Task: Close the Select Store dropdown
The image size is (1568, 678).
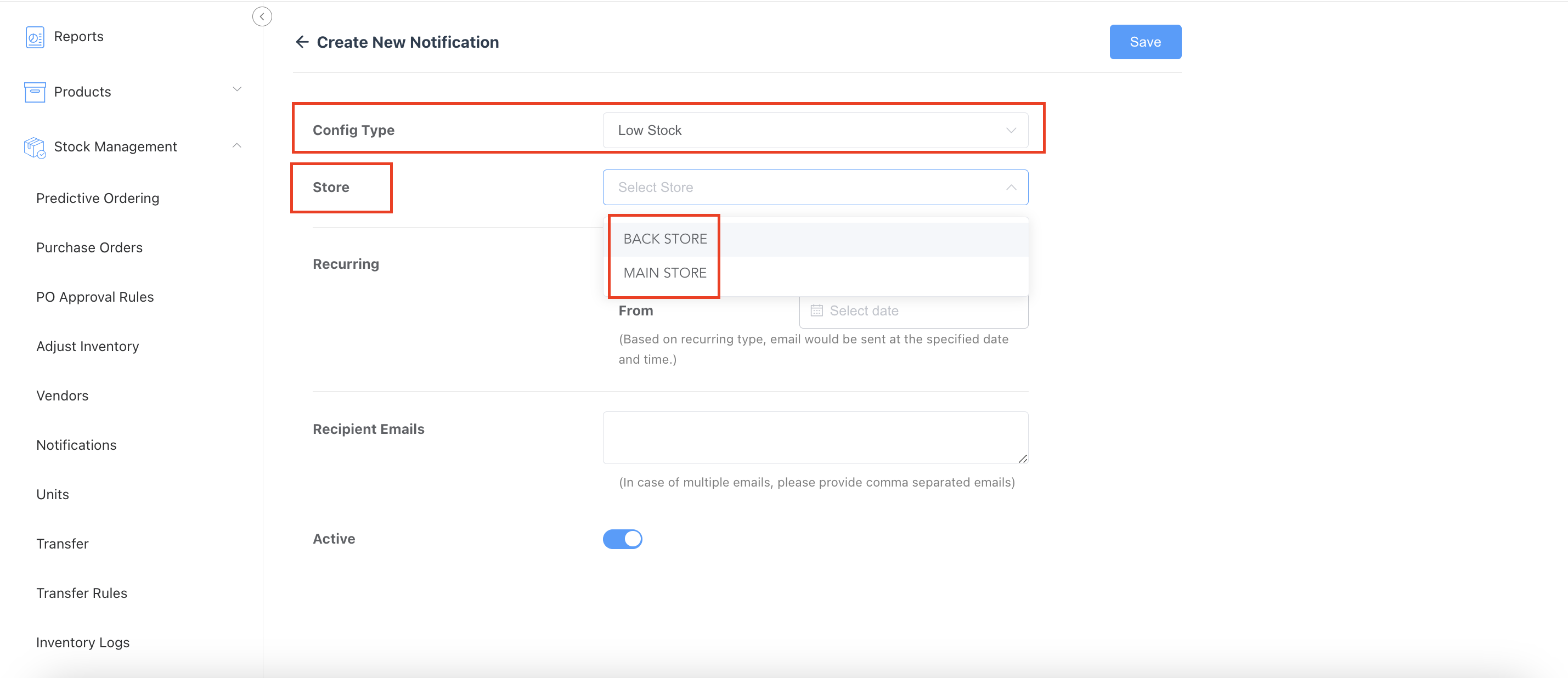Action: click(1011, 188)
